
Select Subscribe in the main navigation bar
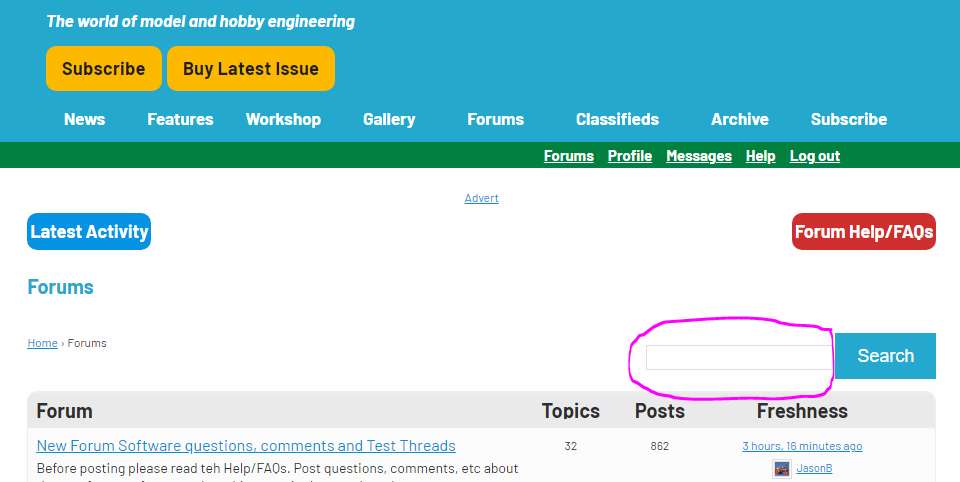pyautogui.click(x=849, y=119)
